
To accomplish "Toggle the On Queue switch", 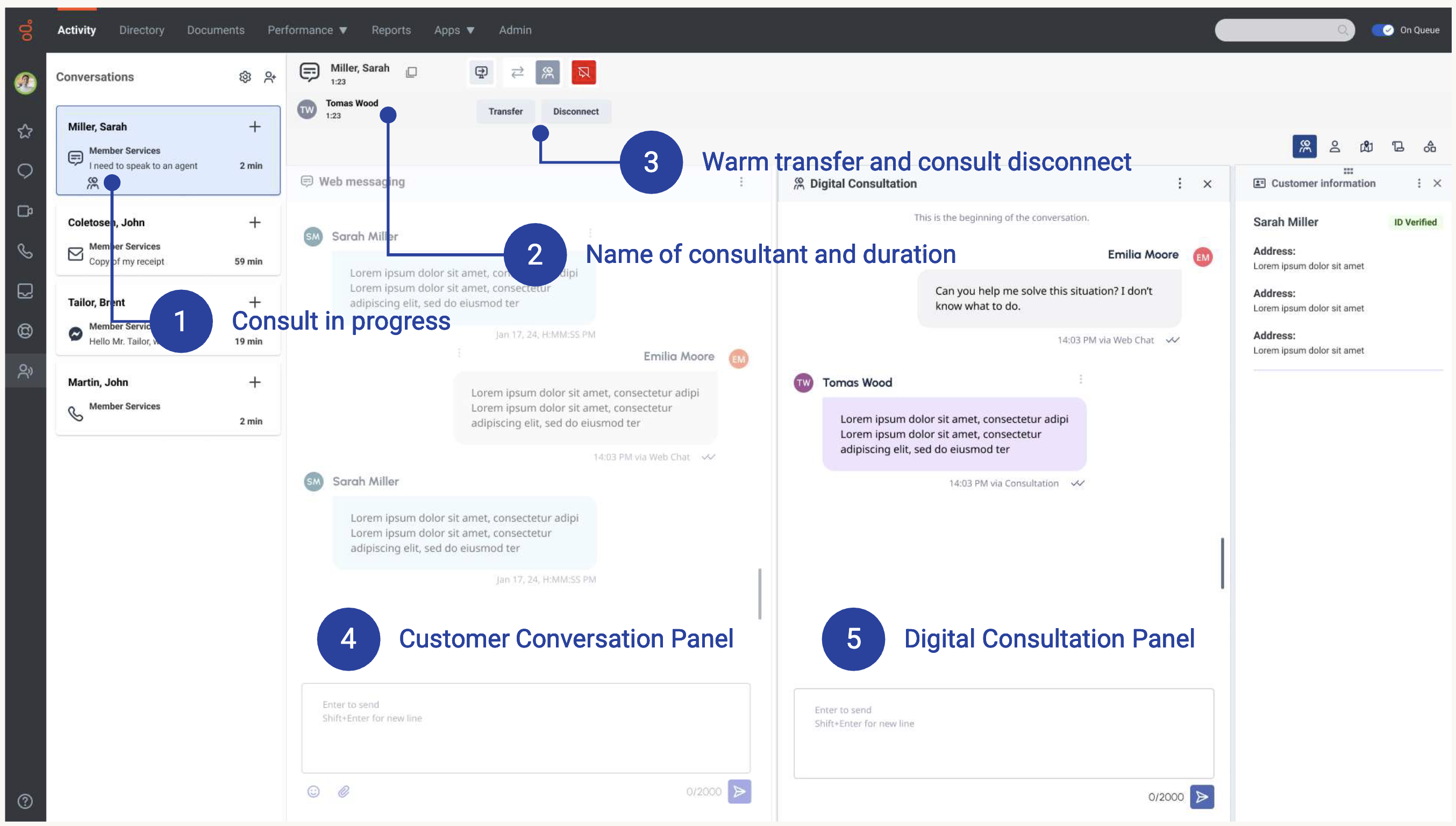I will coord(1382,30).
